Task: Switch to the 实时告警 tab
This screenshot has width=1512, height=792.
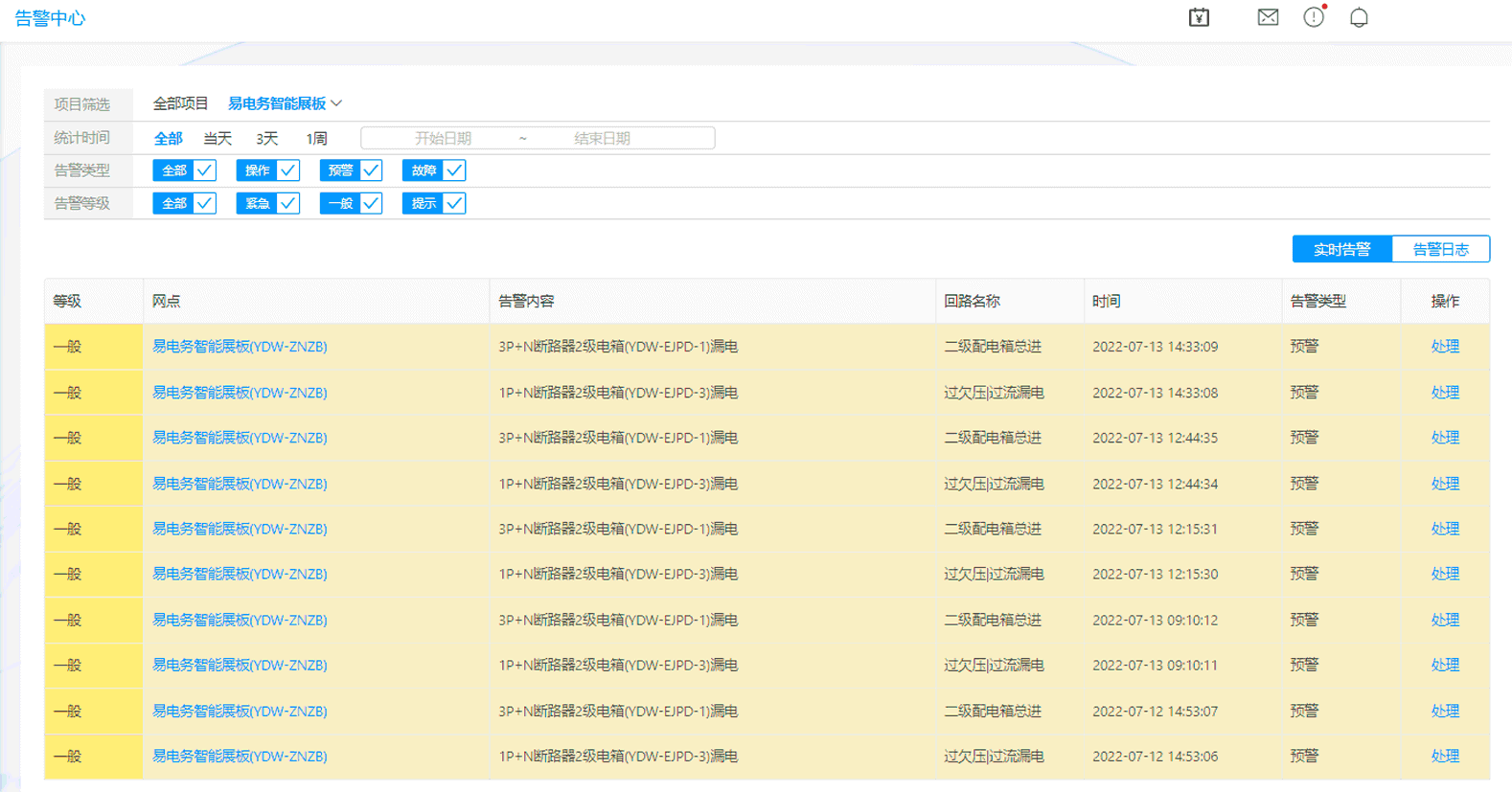Action: [1341, 249]
